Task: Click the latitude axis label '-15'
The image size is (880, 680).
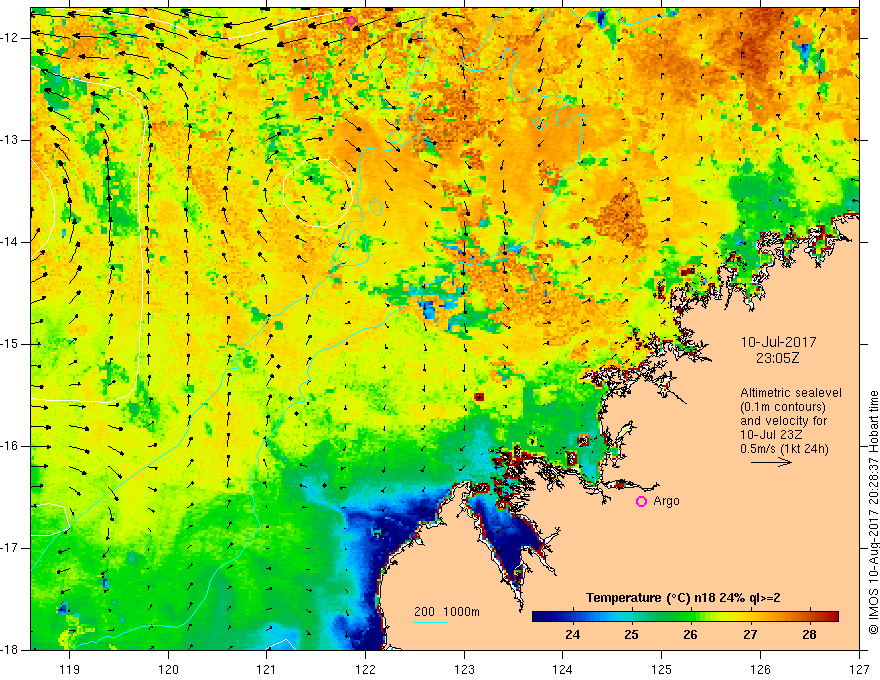Action: point(10,344)
